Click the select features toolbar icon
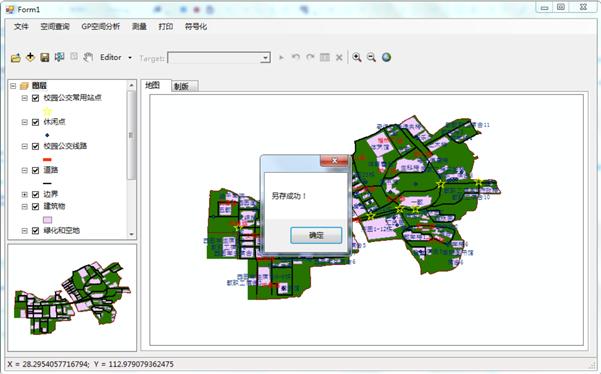The height and width of the screenshot is (374, 601). click(59, 57)
